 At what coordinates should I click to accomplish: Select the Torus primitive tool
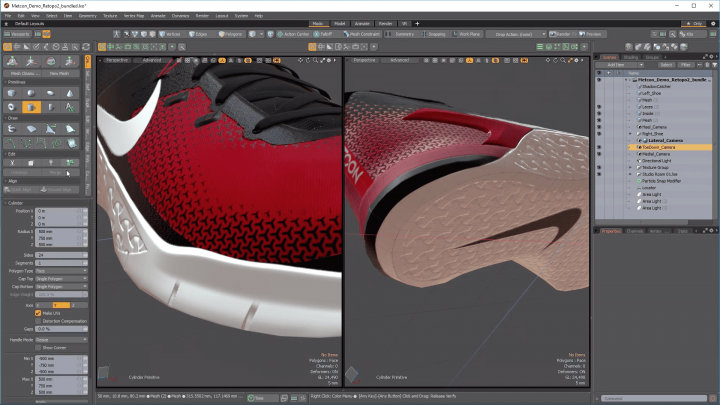[10, 107]
